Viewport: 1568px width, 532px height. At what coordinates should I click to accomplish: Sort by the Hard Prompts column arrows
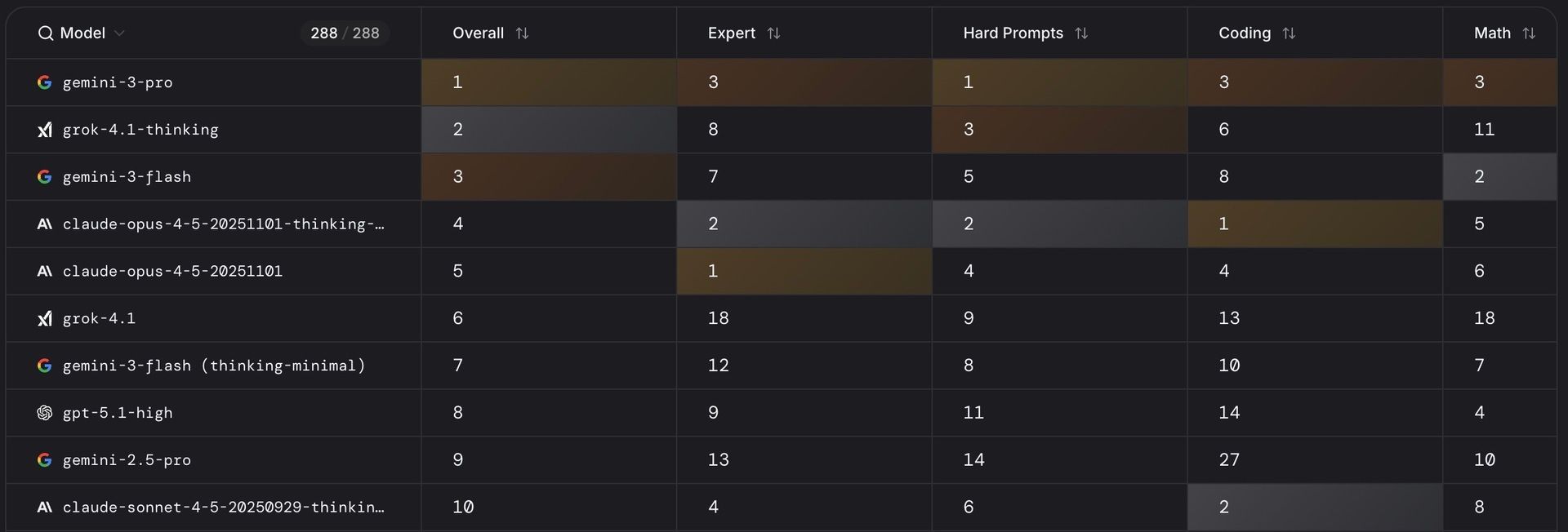point(1081,33)
